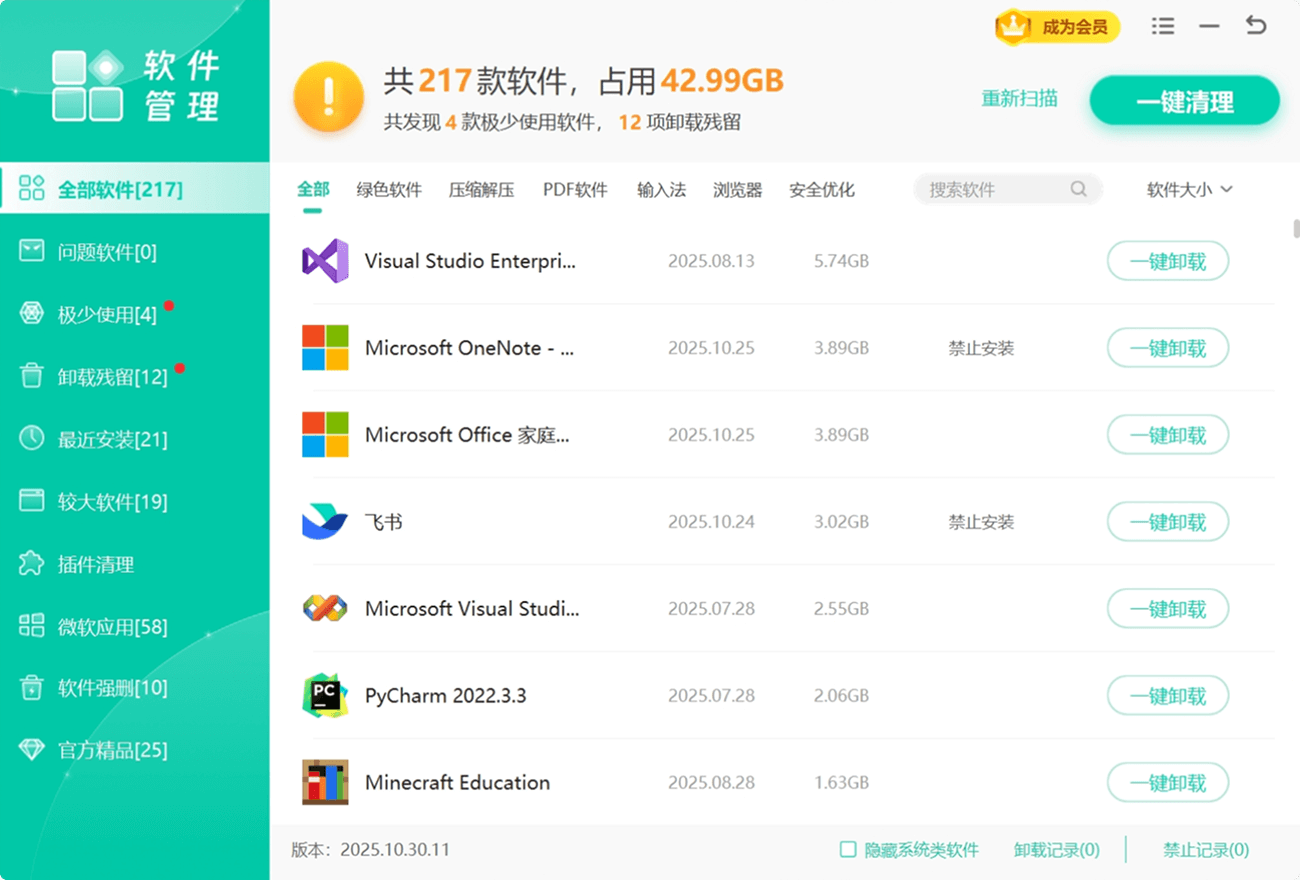Click the vertical scrollbar thumb of the software list

(x=1296, y=228)
